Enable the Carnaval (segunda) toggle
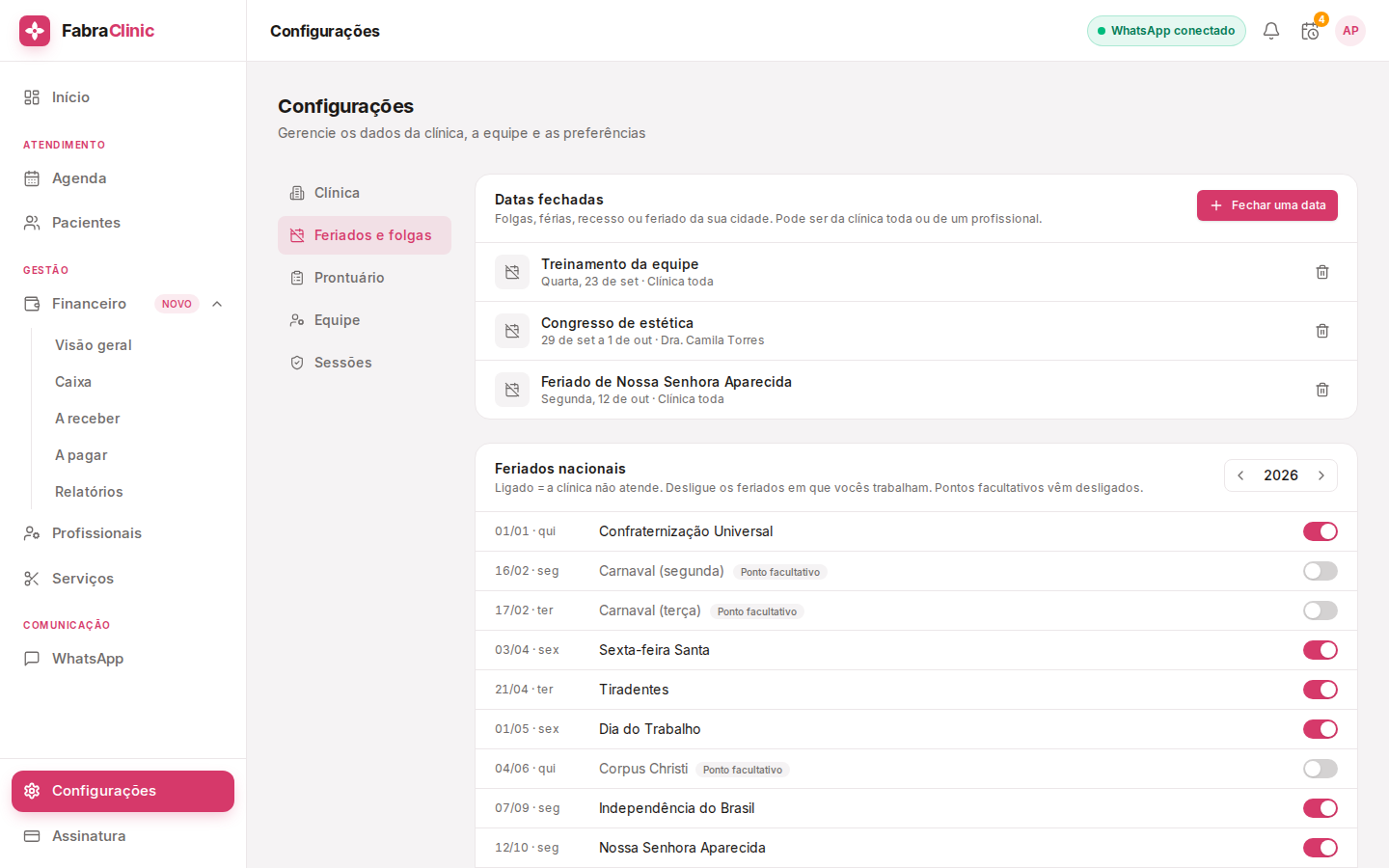The width and height of the screenshot is (1389, 868). pos(1321,571)
